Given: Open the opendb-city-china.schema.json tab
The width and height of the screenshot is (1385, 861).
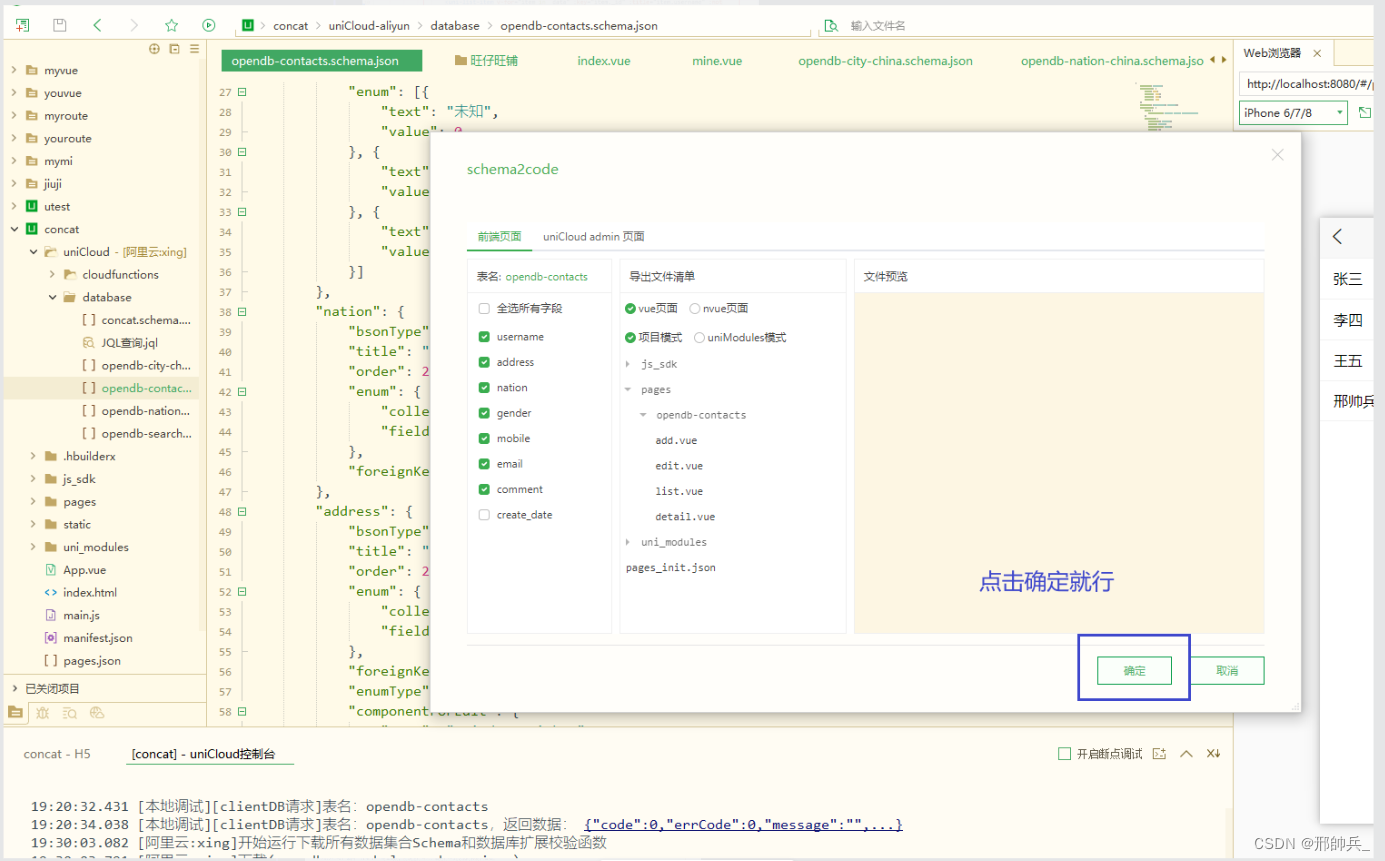Looking at the screenshot, I should (x=885, y=61).
